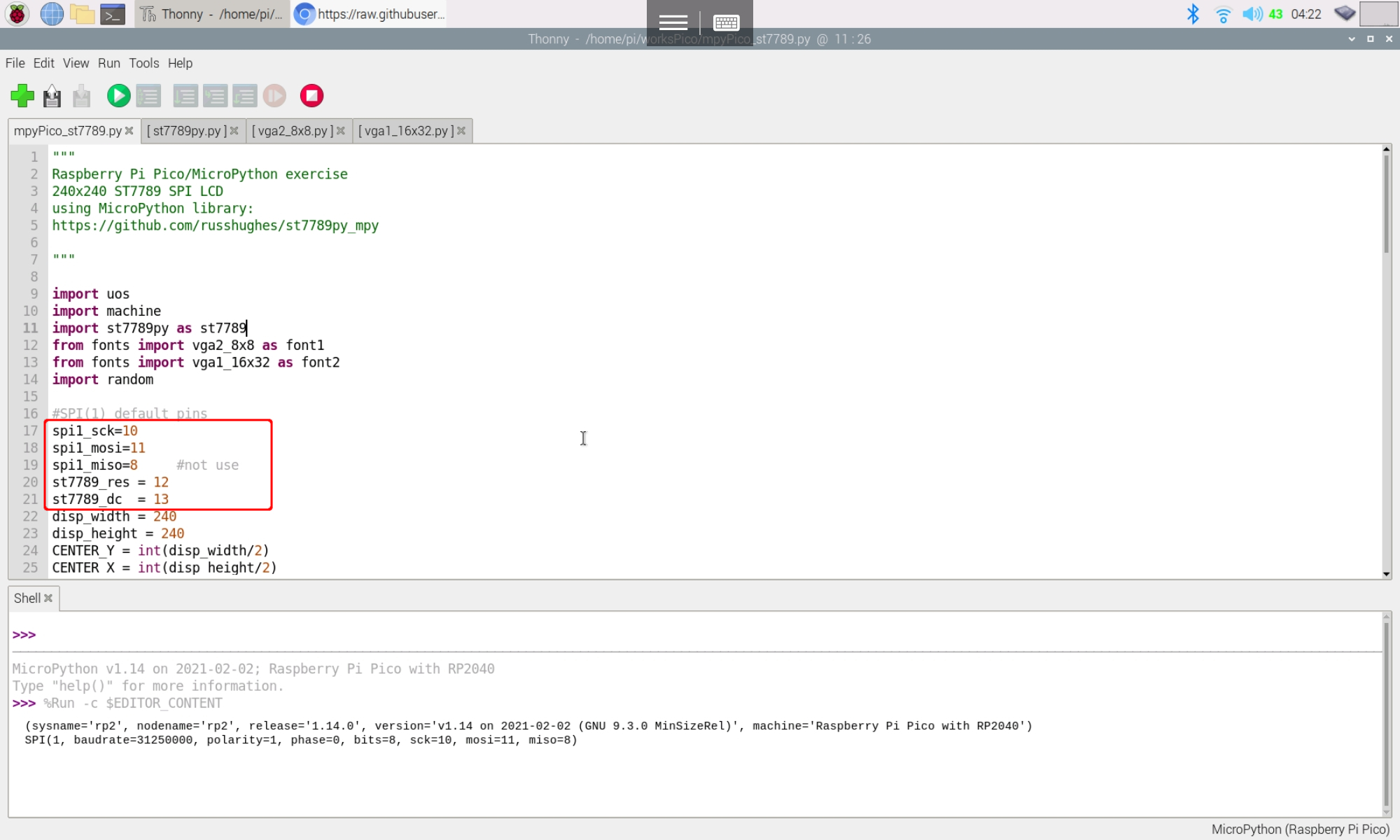Click the Resume execution toolbar icon
Screen dimensions: 1400x840
tap(274, 96)
